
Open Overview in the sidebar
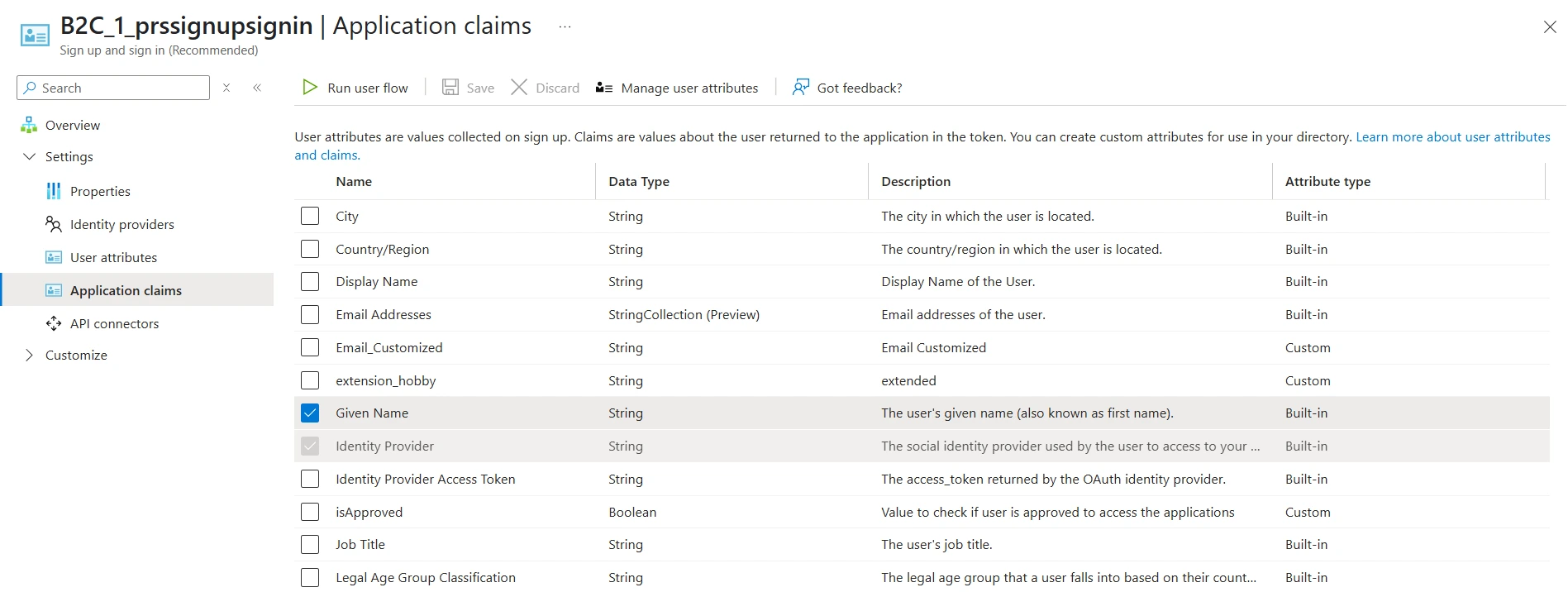[x=73, y=125]
